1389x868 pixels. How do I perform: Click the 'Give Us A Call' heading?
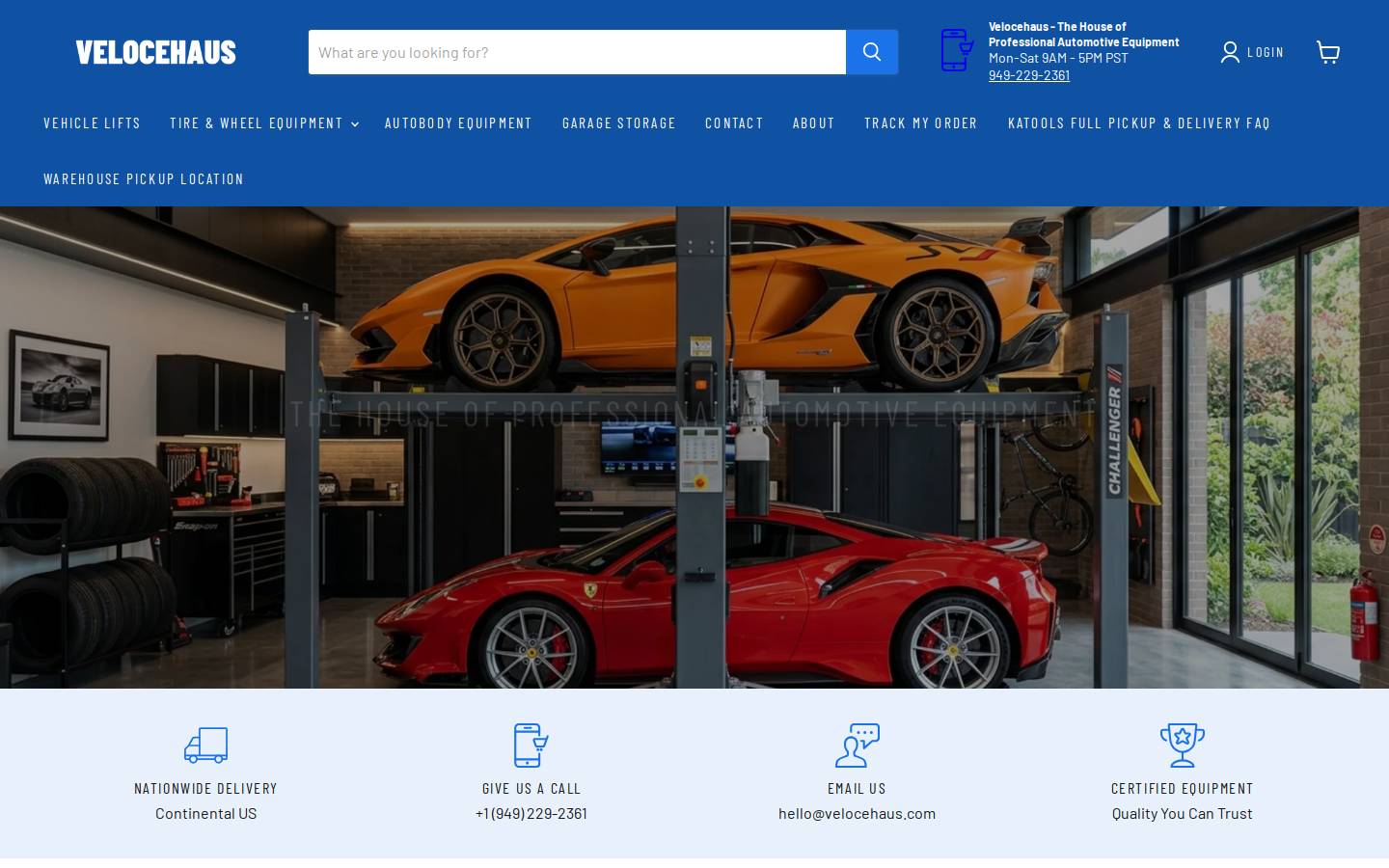(531, 788)
